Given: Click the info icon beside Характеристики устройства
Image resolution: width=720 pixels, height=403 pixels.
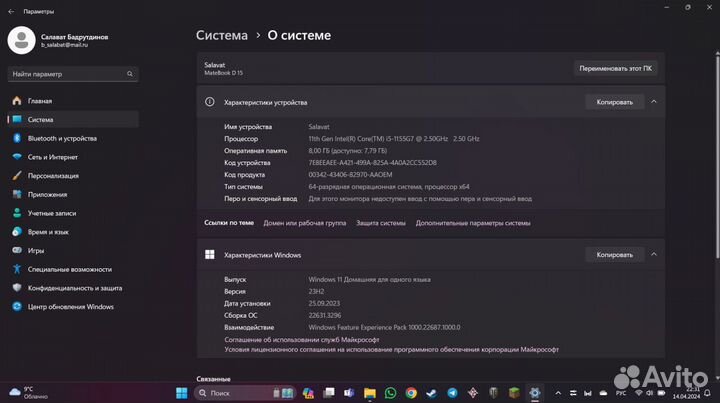Looking at the screenshot, I should click(209, 102).
